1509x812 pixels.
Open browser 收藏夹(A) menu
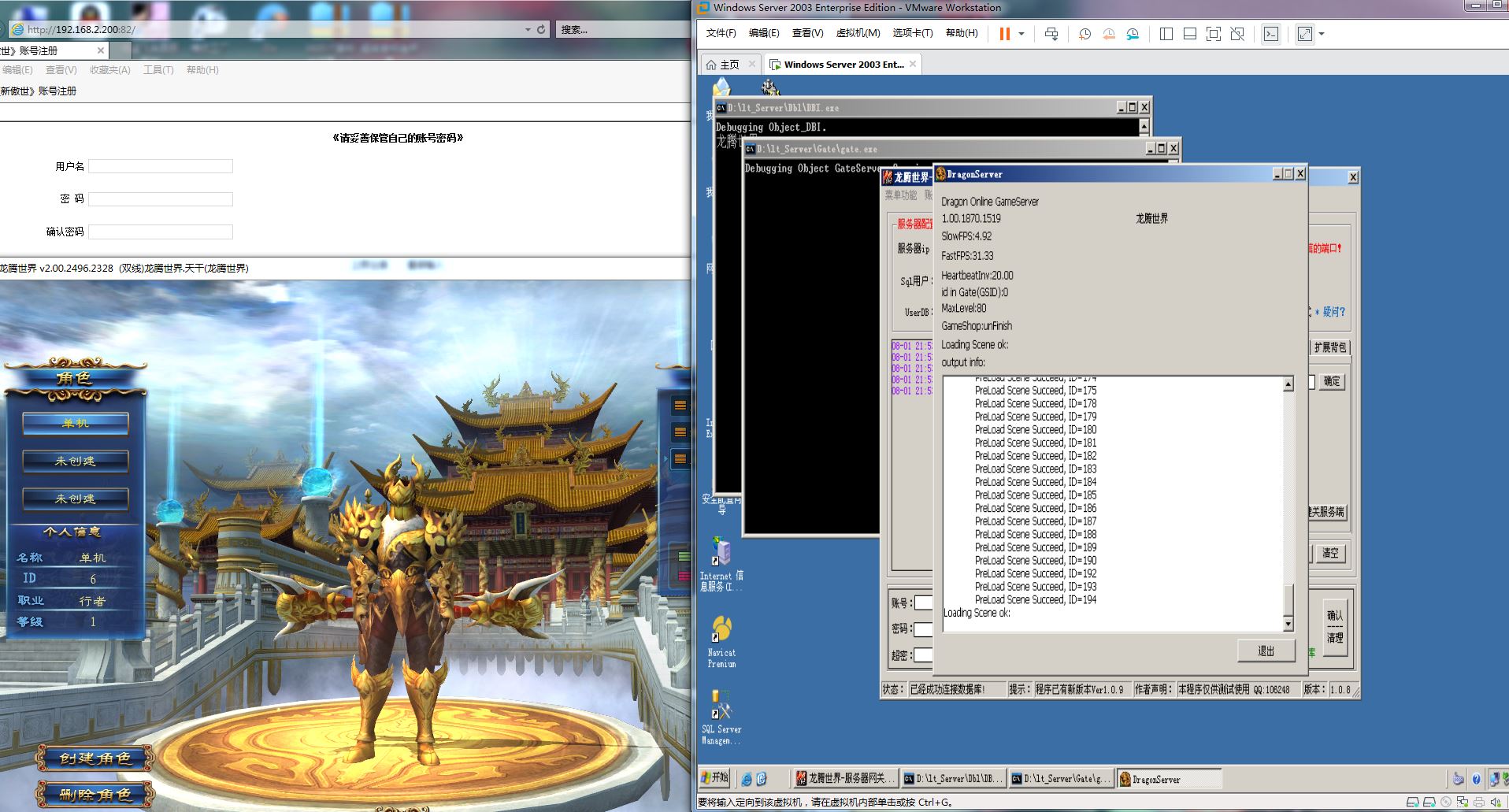pos(109,70)
